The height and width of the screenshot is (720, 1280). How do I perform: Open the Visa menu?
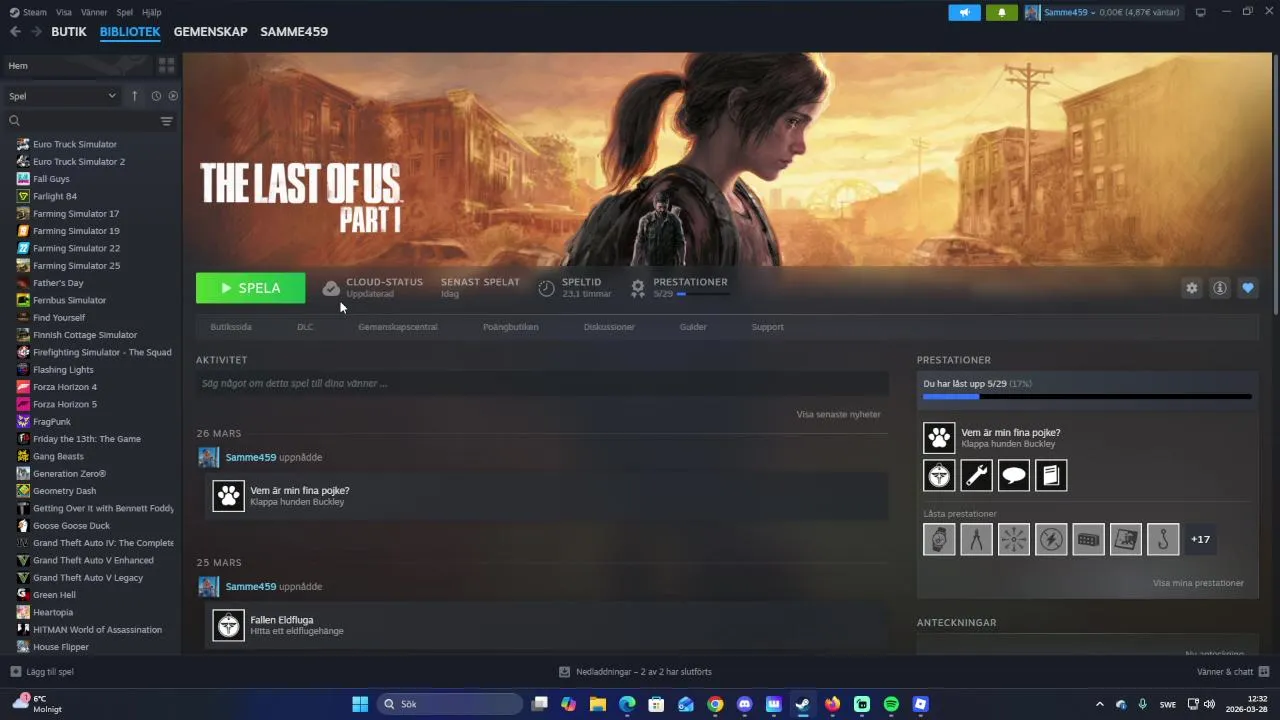tap(64, 12)
